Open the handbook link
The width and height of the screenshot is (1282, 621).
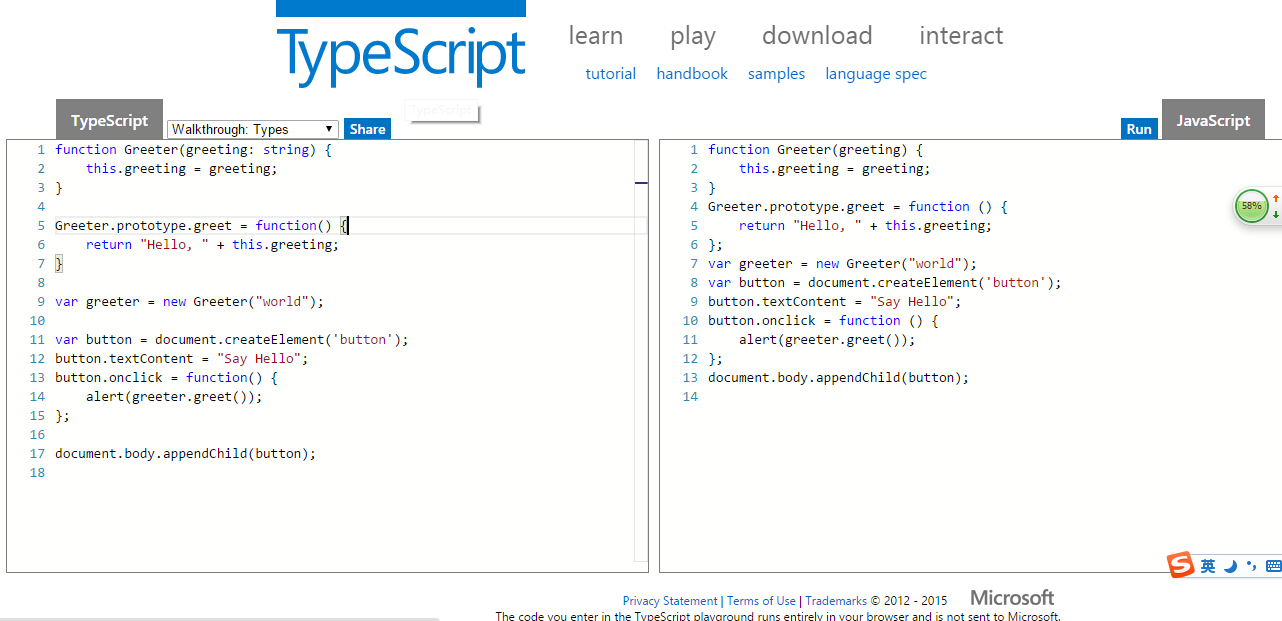click(692, 74)
